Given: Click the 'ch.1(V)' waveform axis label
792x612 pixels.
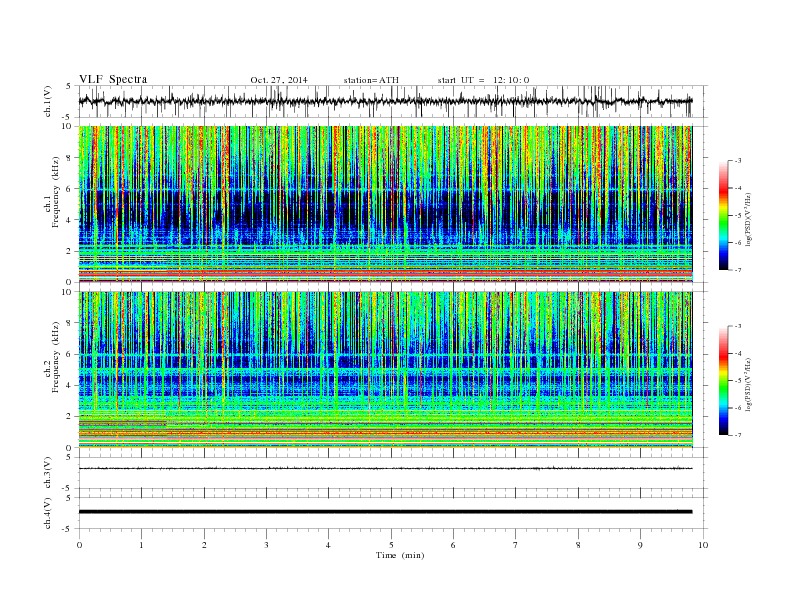Looking at the screenshot, I should click(48, 101).
